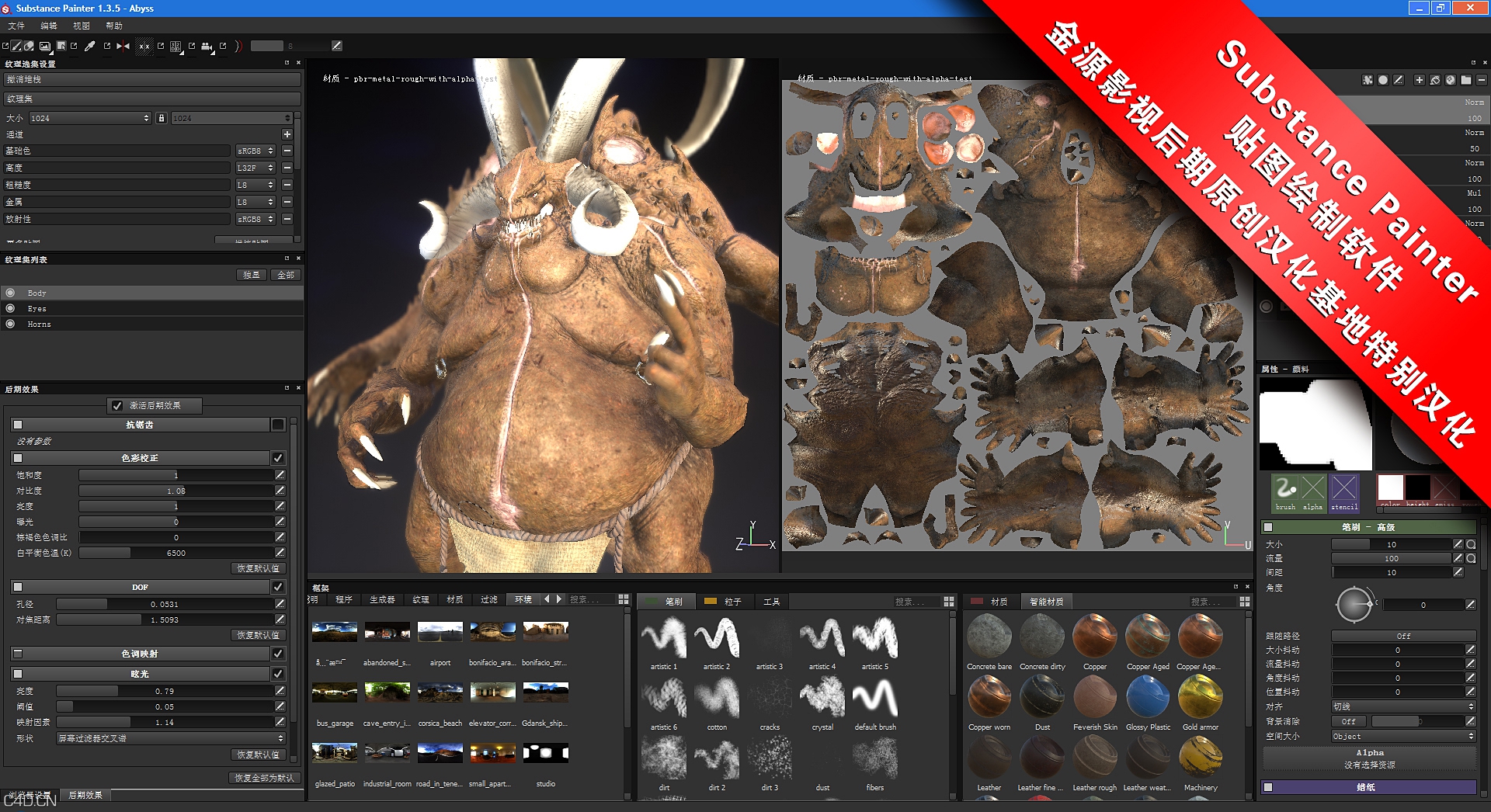Click the add layer plus icon in the layers panel
1491x812 pixels.
point(1419,80)
